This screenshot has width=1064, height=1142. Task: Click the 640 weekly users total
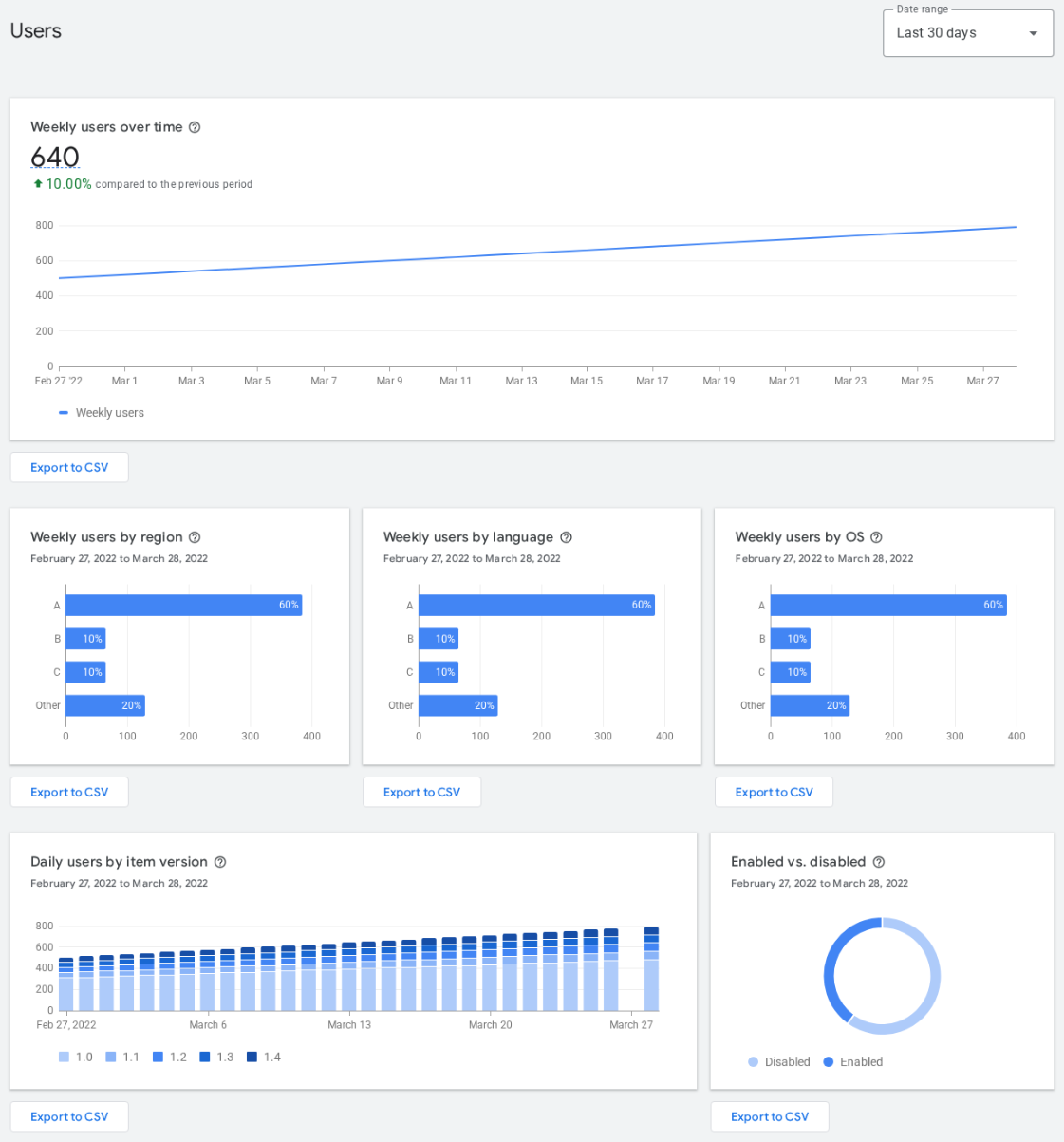click(55, 157)
